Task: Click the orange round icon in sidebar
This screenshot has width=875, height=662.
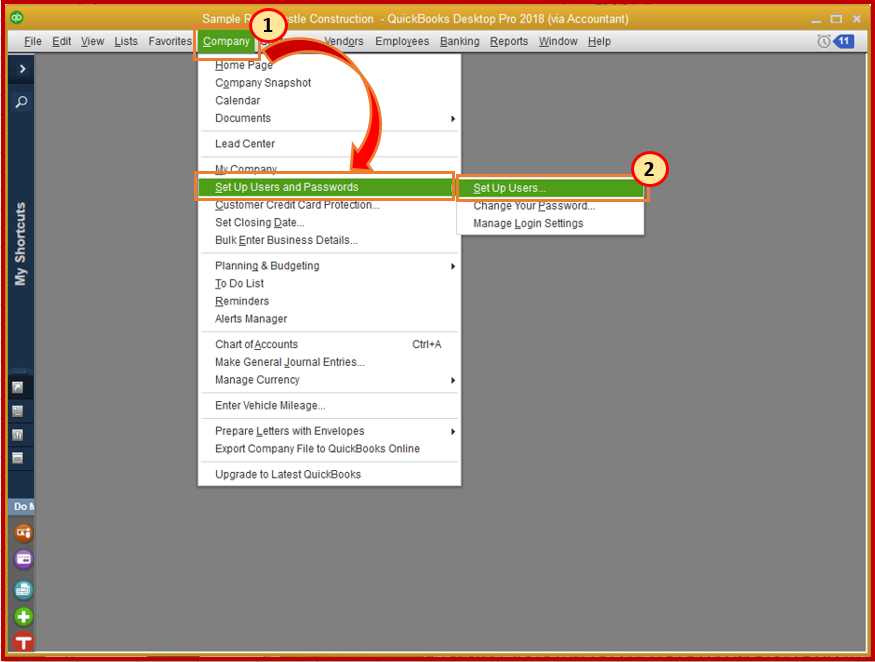Action: click(23, 533)
